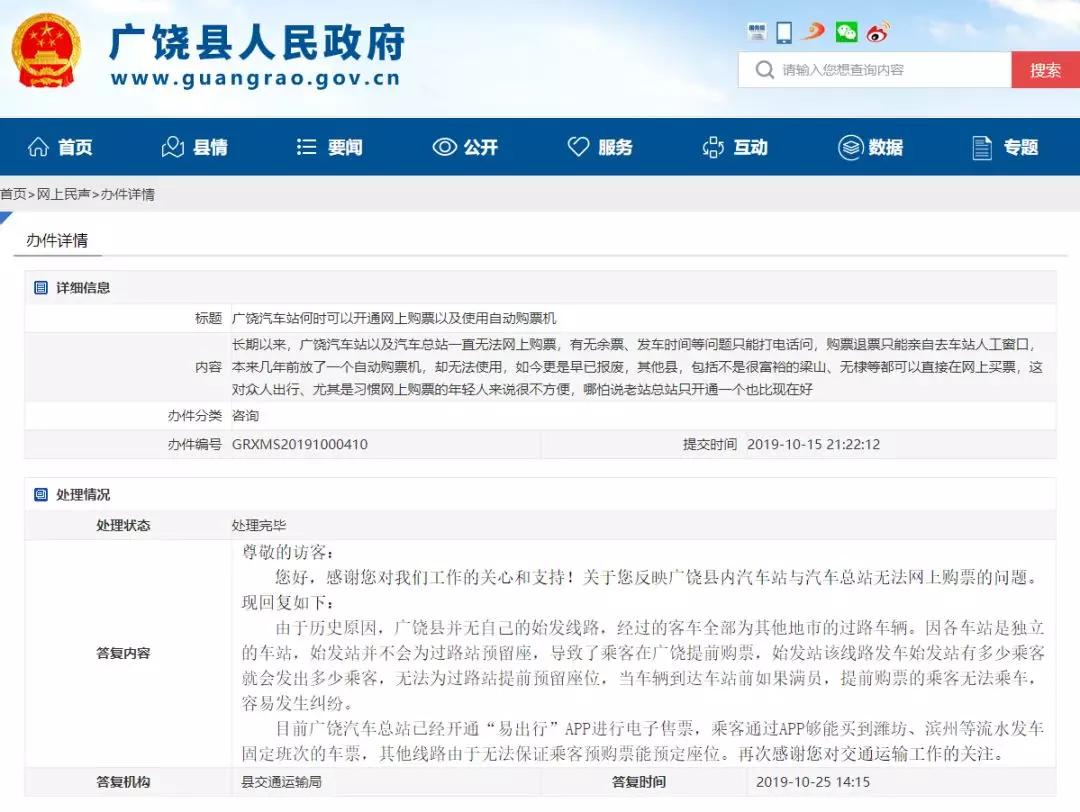The image size is (1080, 812).
Task: Click the 答复机构 field label
Action: point(123,782)
